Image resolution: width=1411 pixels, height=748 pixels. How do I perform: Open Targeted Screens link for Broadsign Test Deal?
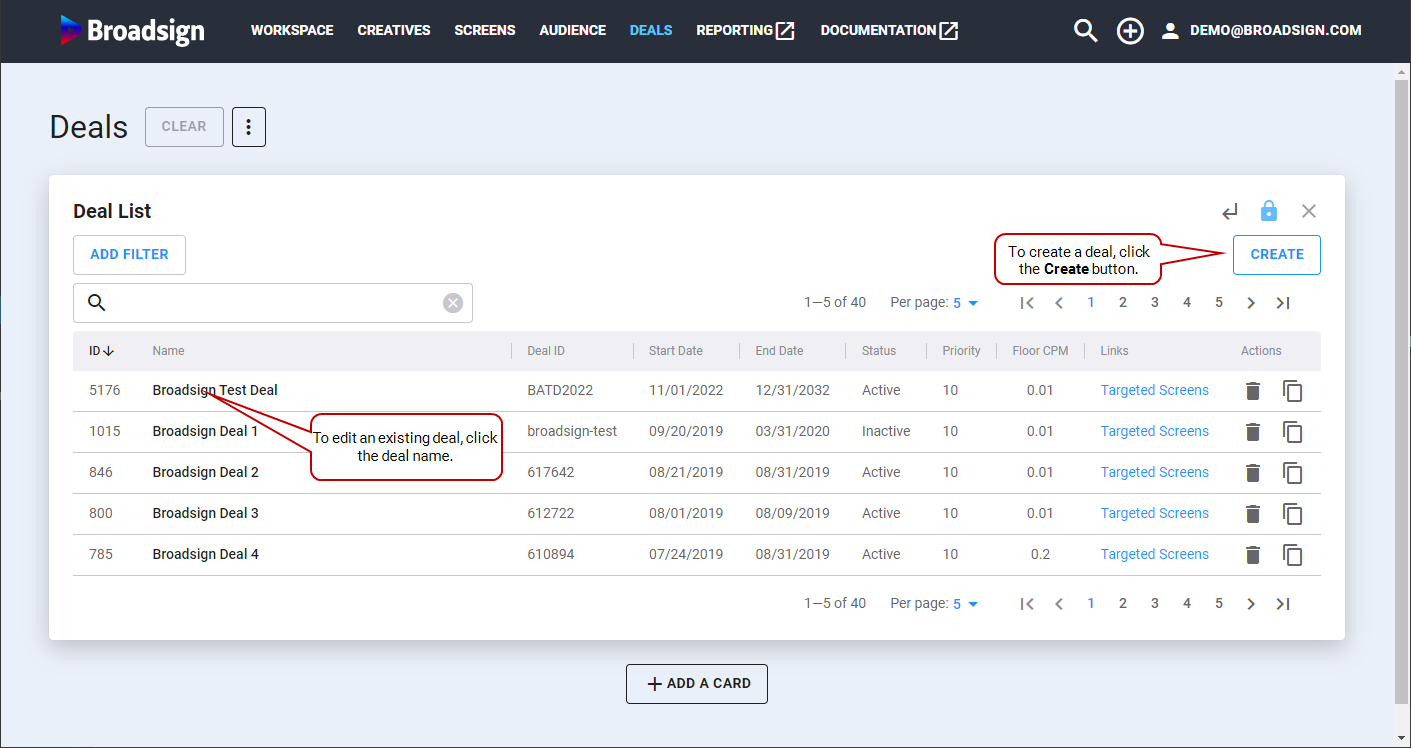pyautogui.click(x=1155, y=390)
